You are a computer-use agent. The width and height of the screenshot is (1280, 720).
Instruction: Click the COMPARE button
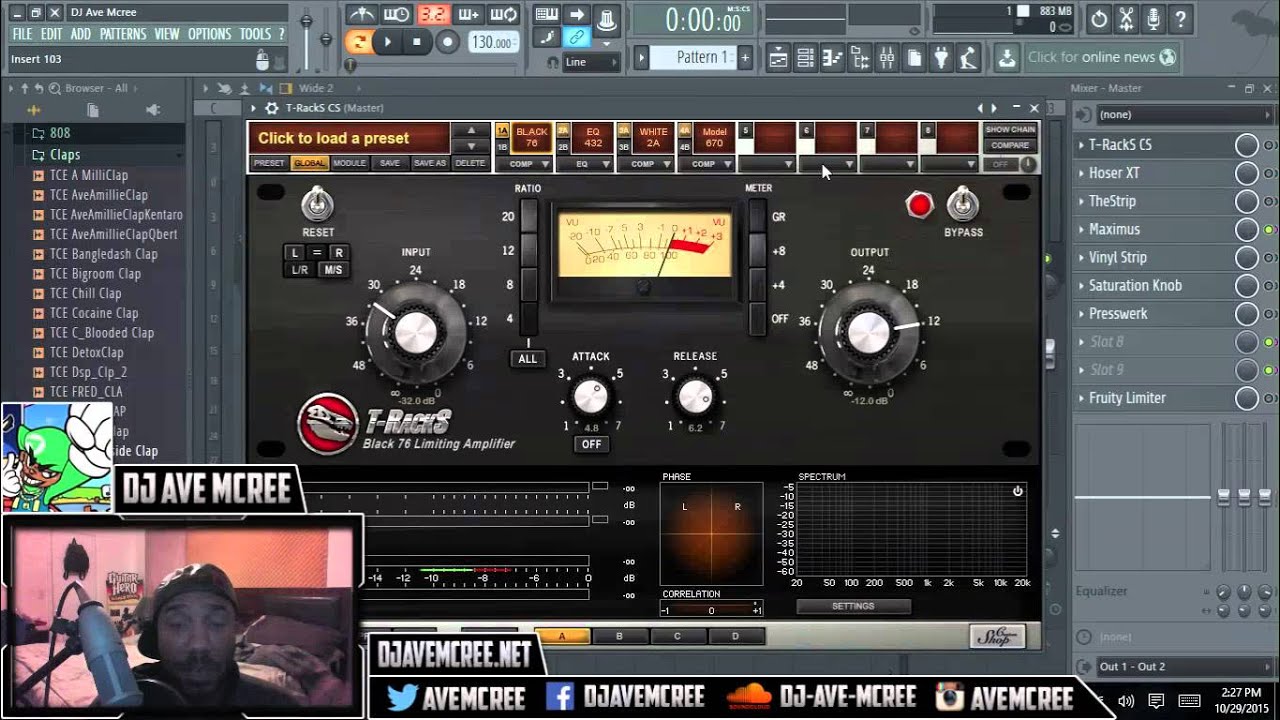1010,146
